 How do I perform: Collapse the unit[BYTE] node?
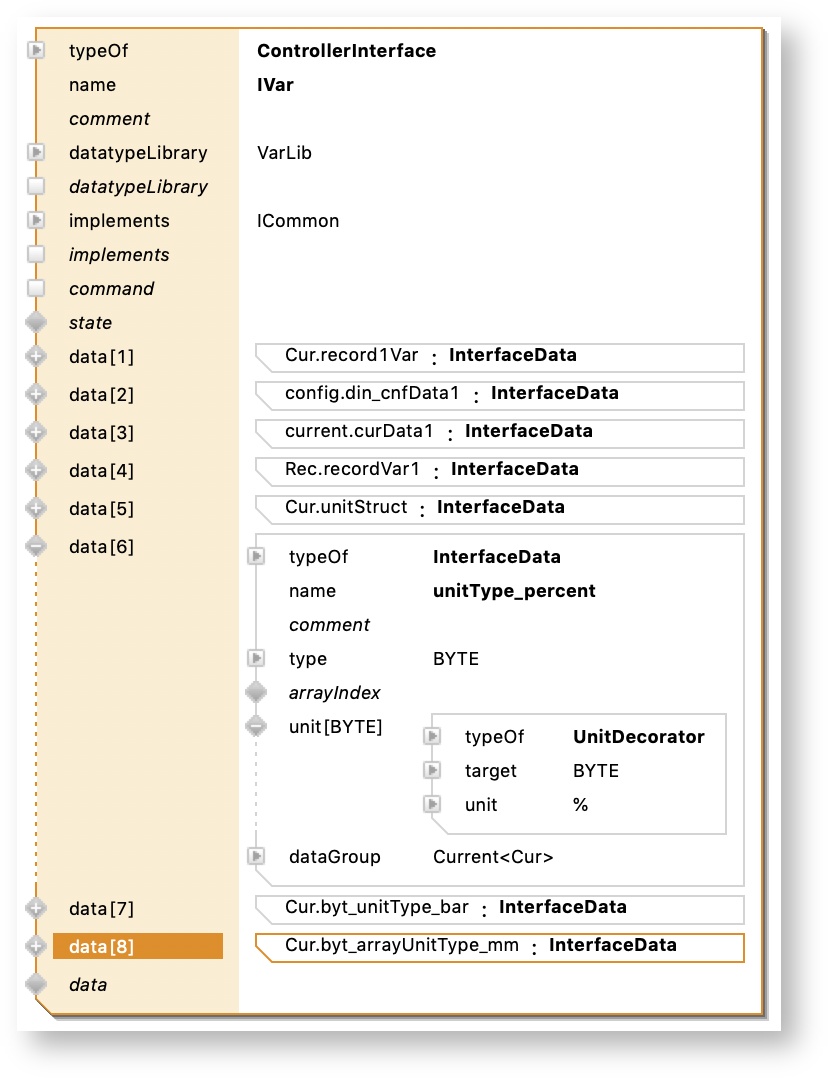[x=256, y=726]
